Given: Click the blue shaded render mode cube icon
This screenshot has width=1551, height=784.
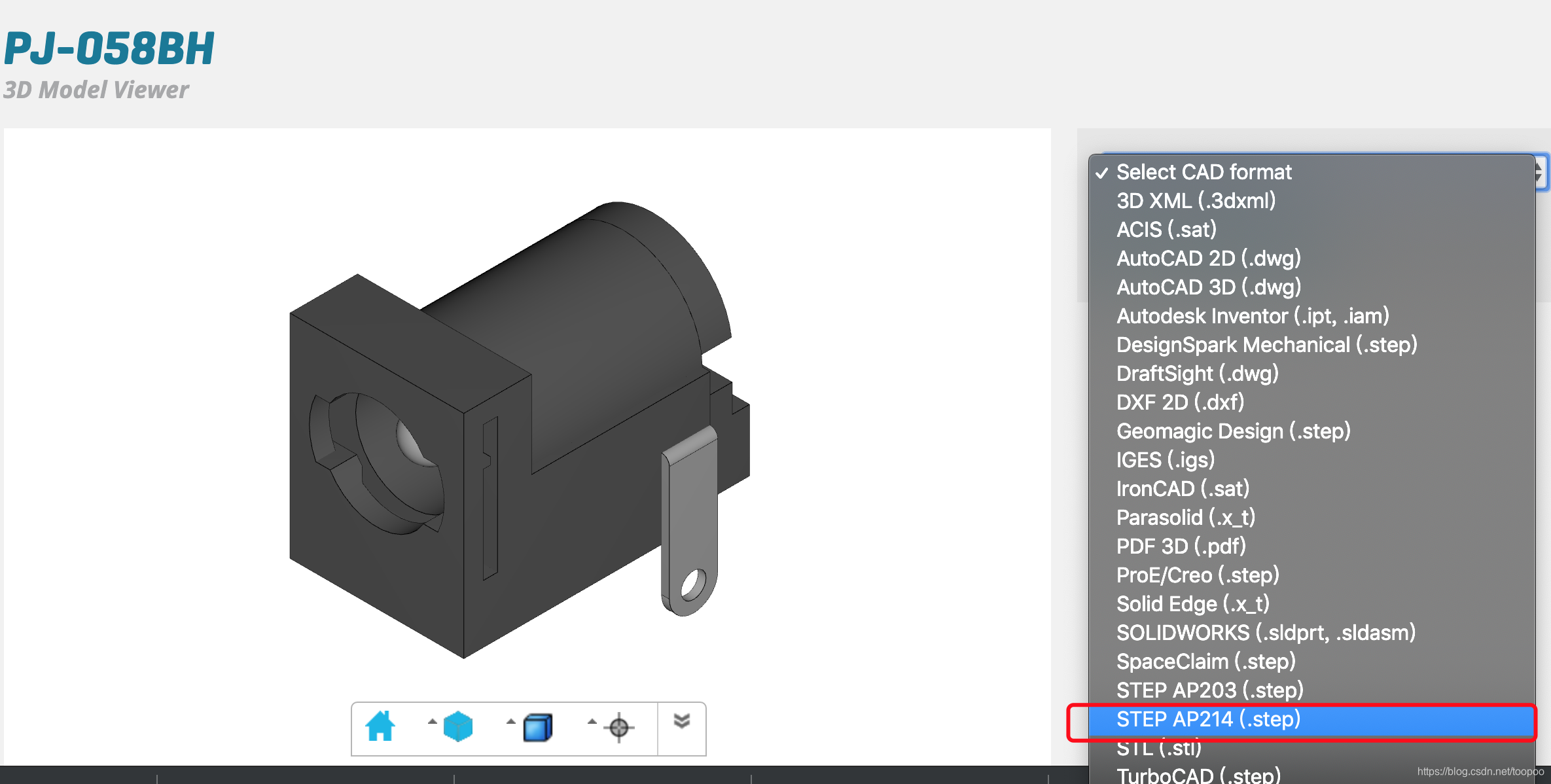Looking at the screenshot, I should click(x=538, y=728).
